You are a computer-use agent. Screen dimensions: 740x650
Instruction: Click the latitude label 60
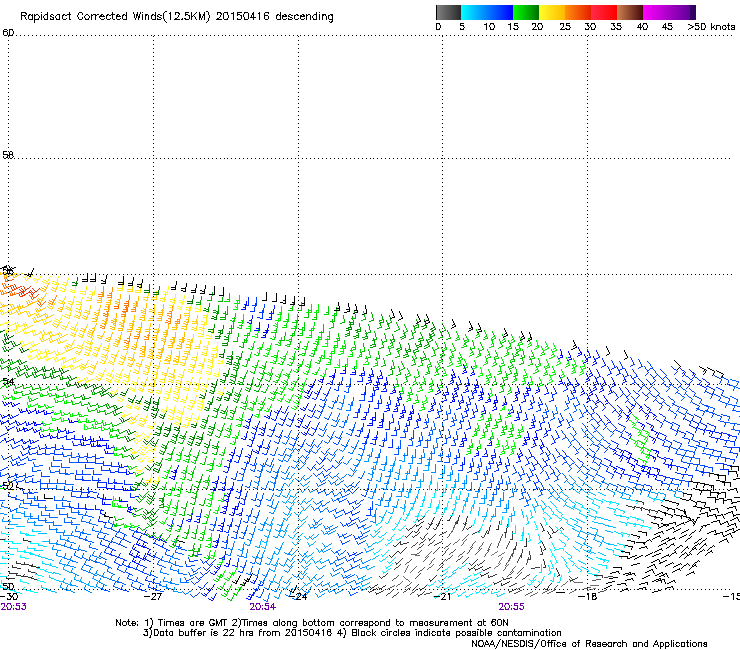[x=8, y=33]
